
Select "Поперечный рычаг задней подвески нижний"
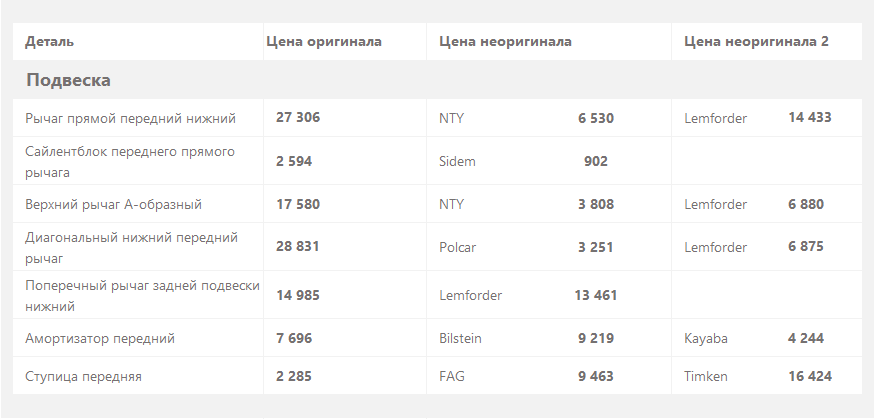[142, 296]
